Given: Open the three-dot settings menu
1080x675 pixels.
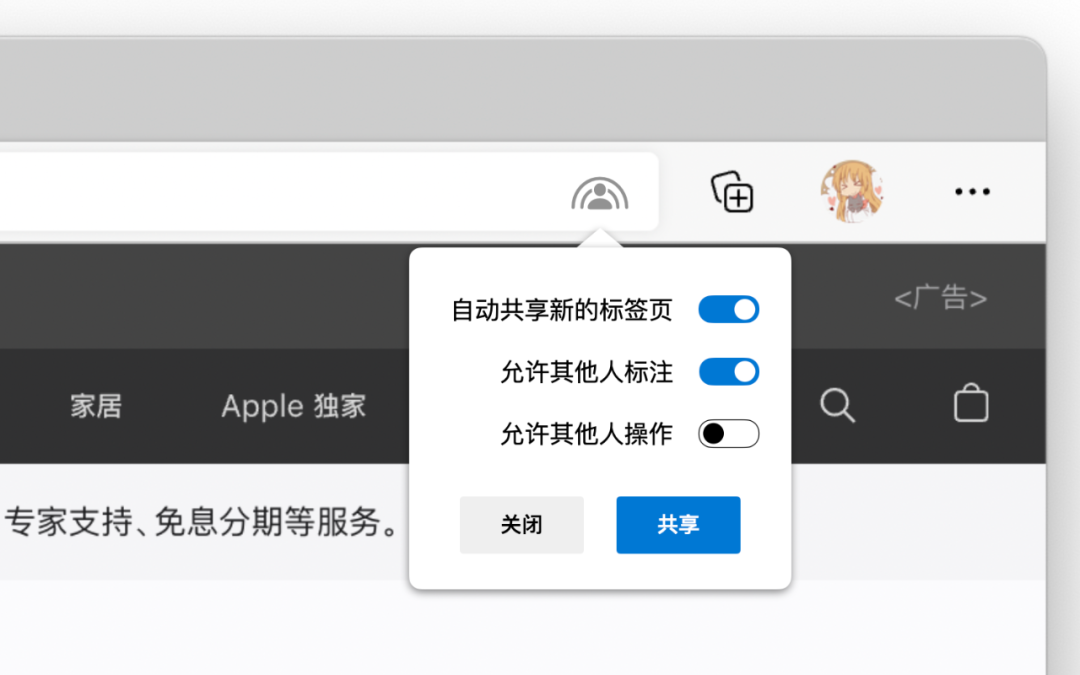Looking at the screenshot, I should click(973, 191).
